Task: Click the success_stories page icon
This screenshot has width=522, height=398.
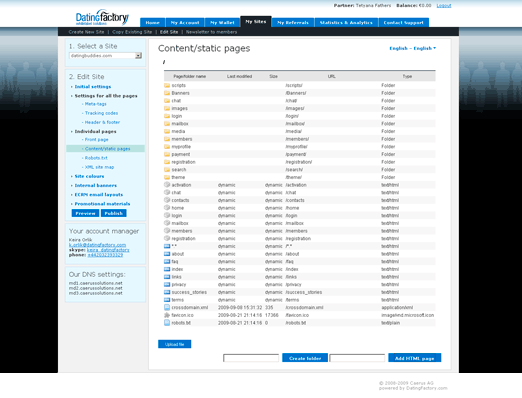Action: 167,292
